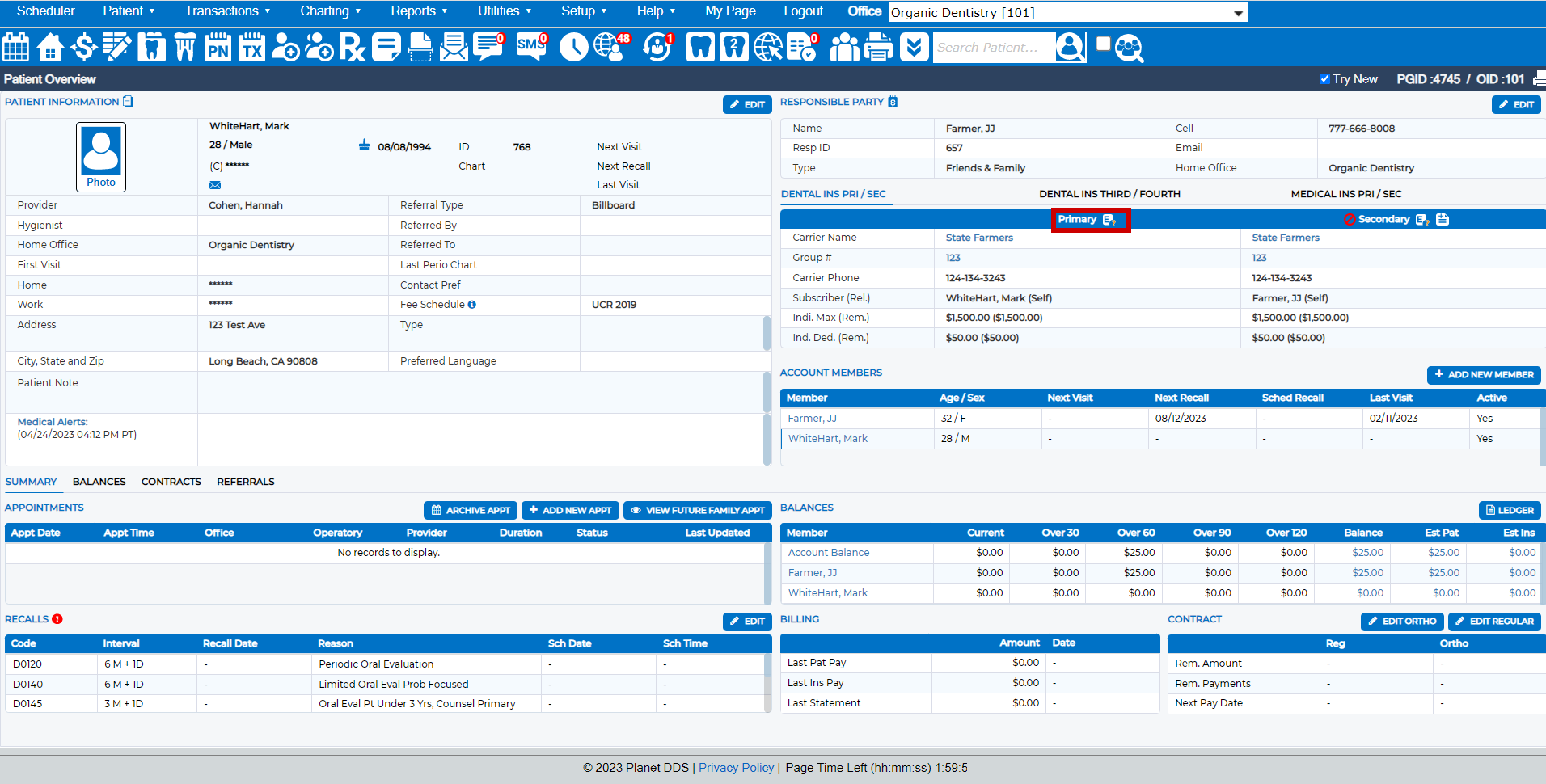The image size is (1546, 784).
Task: Expand the Help menu dropdown
Action: 655,11
